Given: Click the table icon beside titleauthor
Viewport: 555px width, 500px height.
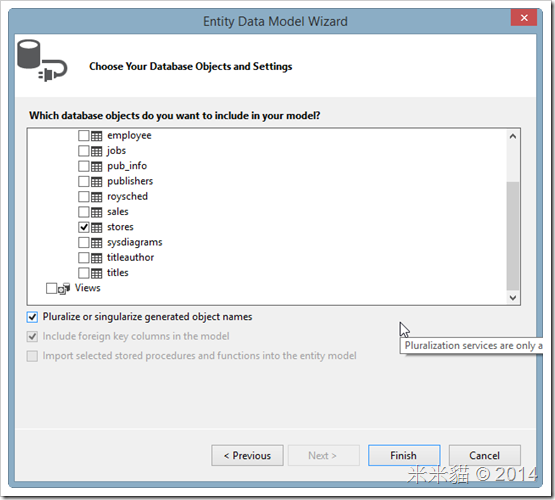Looking at the screenshot, I should pyautogui.click(x=97, y=258).
